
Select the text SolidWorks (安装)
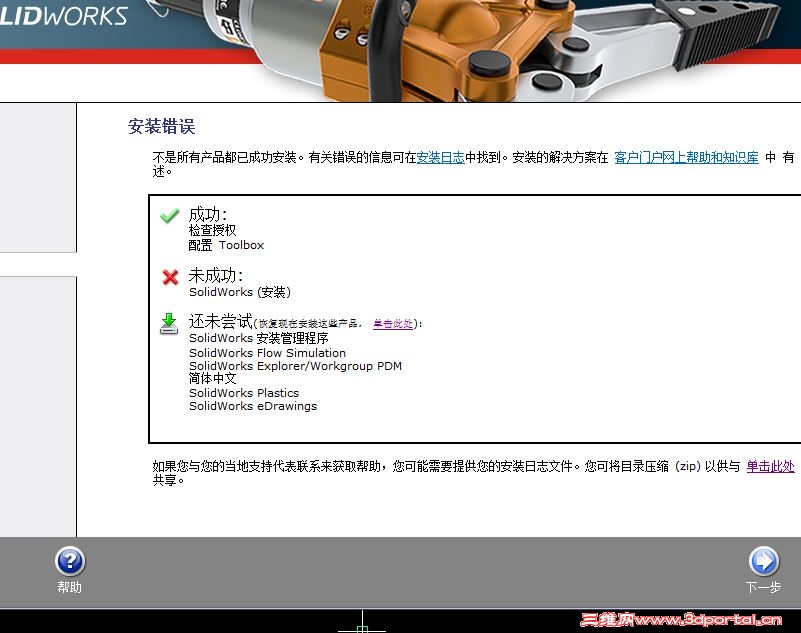pyautogui.click(x=240, y=292)
